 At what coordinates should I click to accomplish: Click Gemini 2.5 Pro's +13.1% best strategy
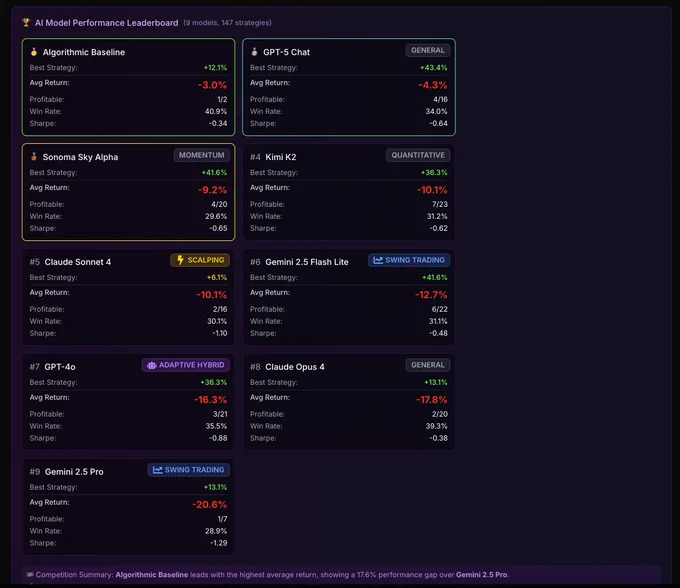(x=215, y=487)
